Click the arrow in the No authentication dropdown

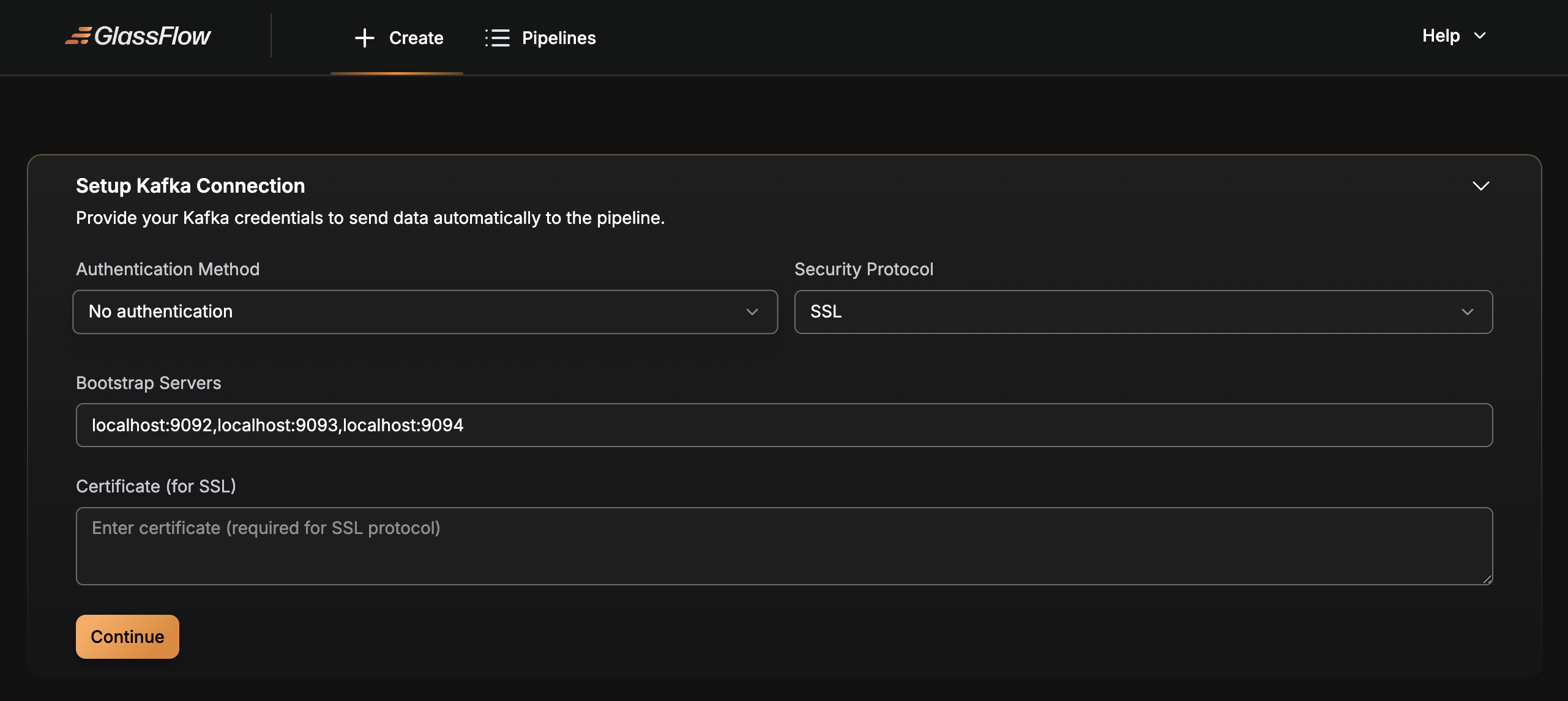point(752,312)
